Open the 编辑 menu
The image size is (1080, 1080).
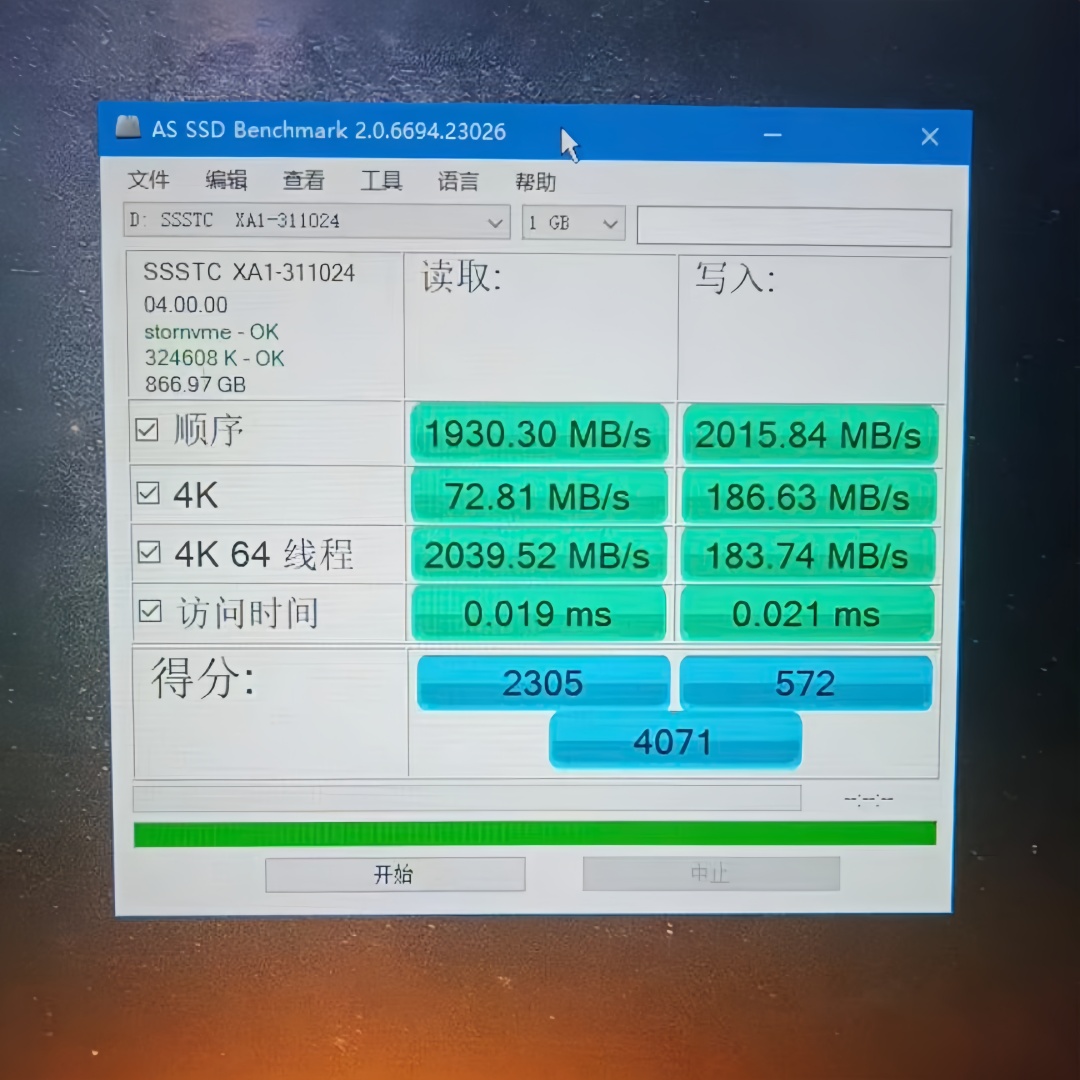(x=226, y=180)
